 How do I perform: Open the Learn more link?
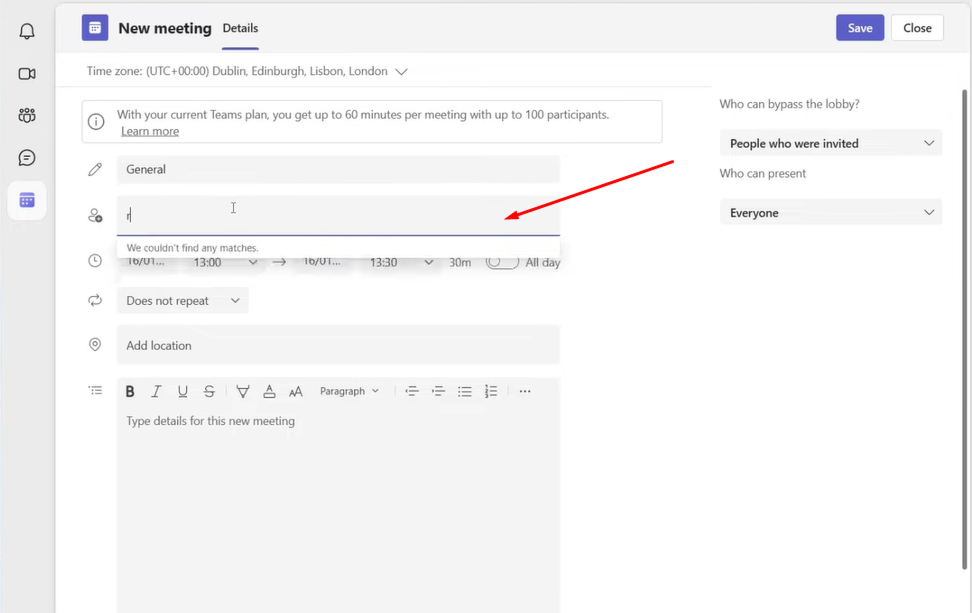point(150,131)
